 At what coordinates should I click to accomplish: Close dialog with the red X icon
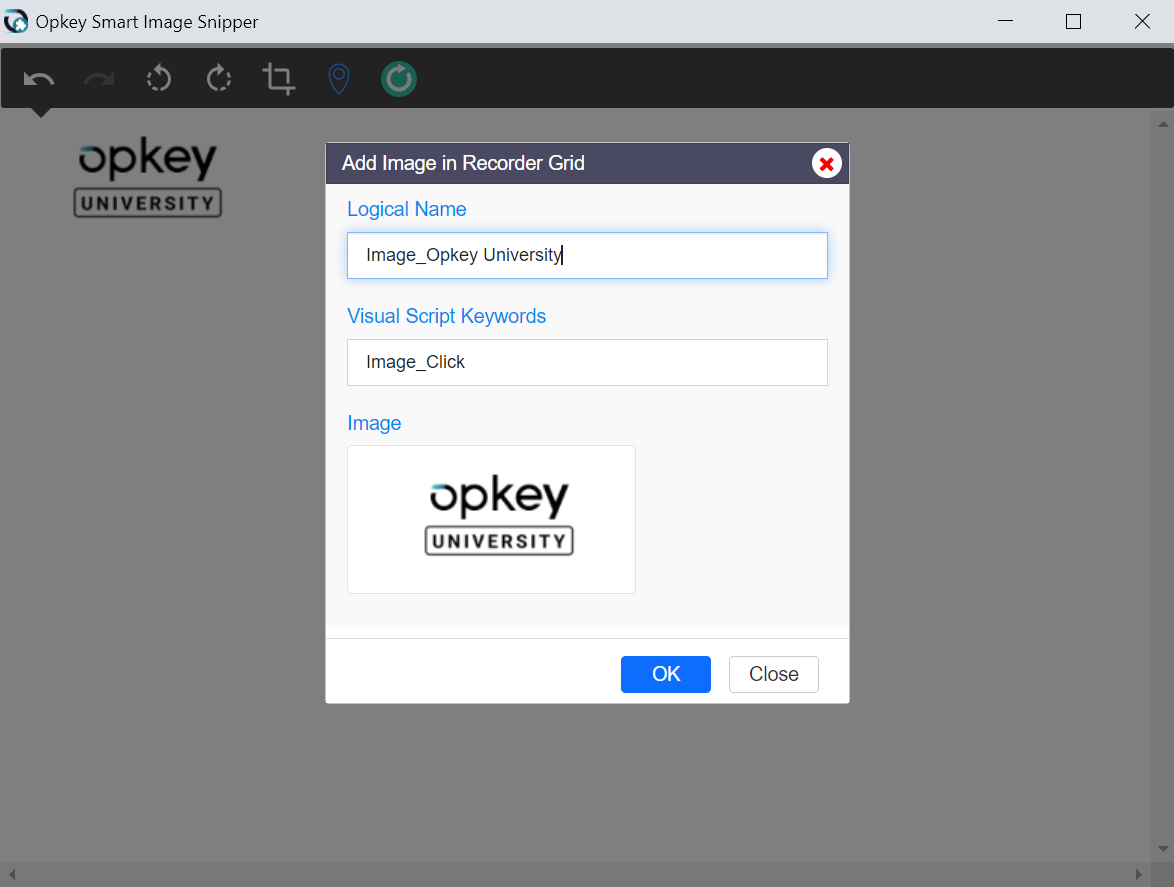(x=827, y=163)
